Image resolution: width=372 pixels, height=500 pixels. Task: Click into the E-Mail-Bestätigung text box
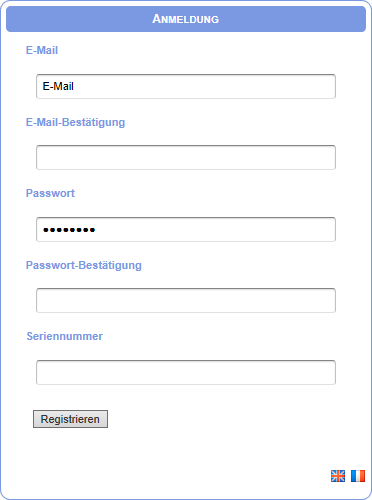186,157
